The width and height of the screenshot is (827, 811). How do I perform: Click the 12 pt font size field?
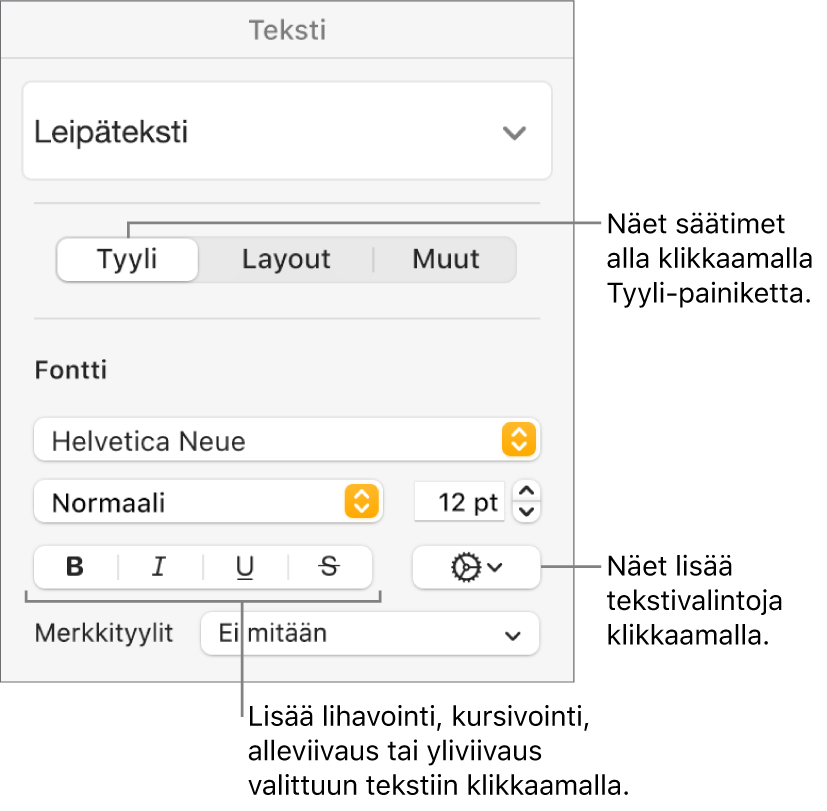click(x=459, y=501)
